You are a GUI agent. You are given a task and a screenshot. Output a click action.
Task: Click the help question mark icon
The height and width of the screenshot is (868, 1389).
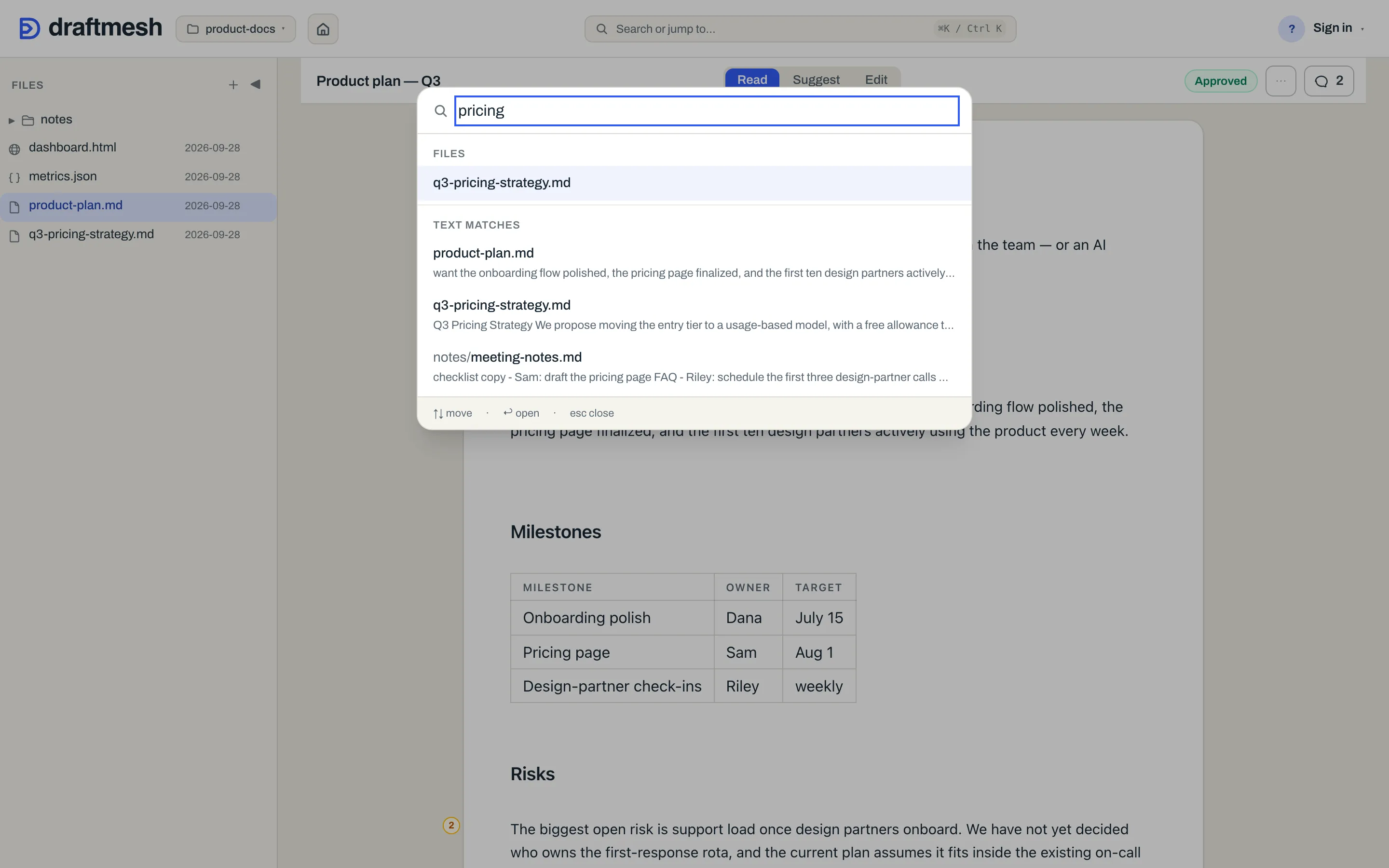click(1292, 29)
